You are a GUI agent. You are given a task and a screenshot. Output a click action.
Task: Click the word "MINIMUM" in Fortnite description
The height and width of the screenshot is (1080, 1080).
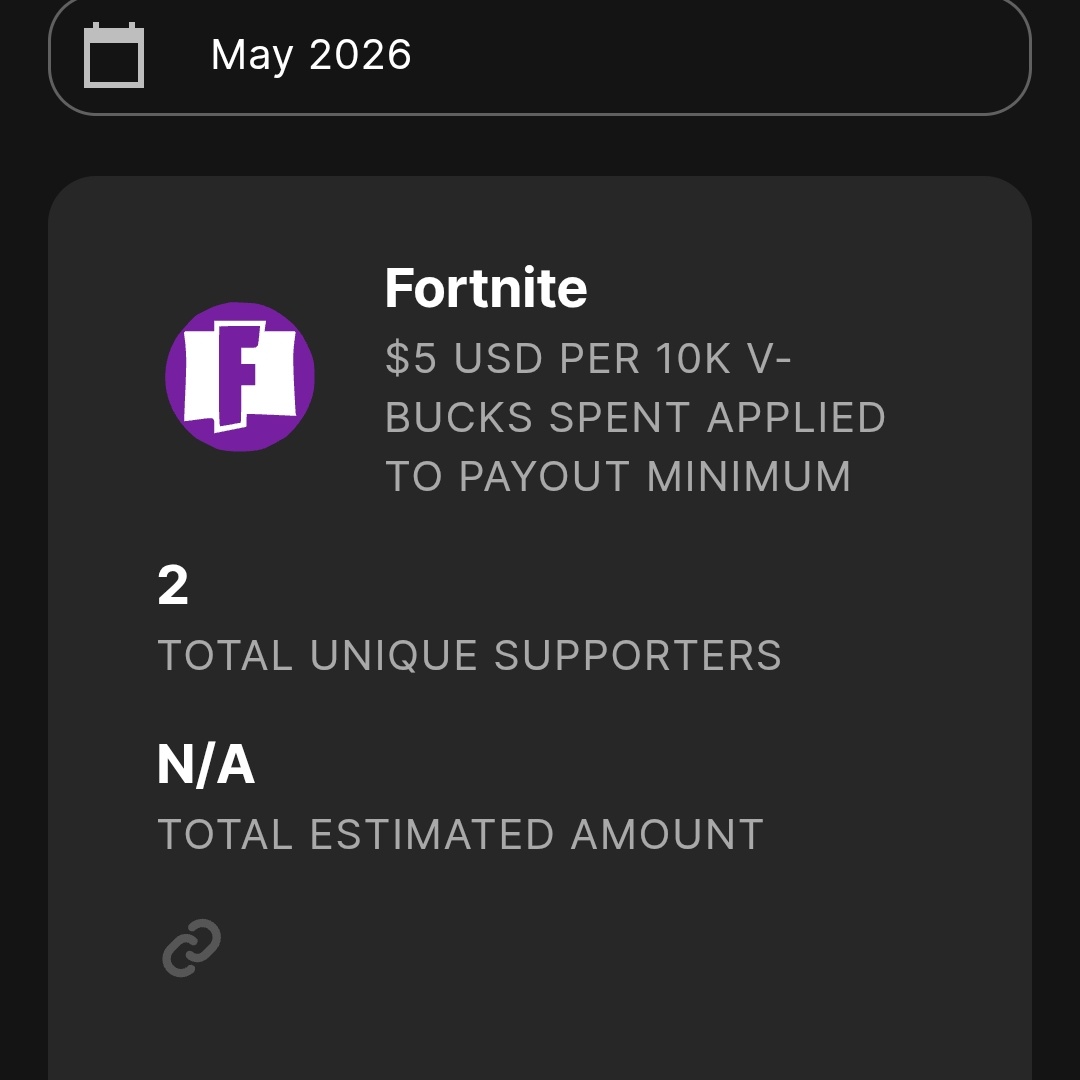(749, 477)
